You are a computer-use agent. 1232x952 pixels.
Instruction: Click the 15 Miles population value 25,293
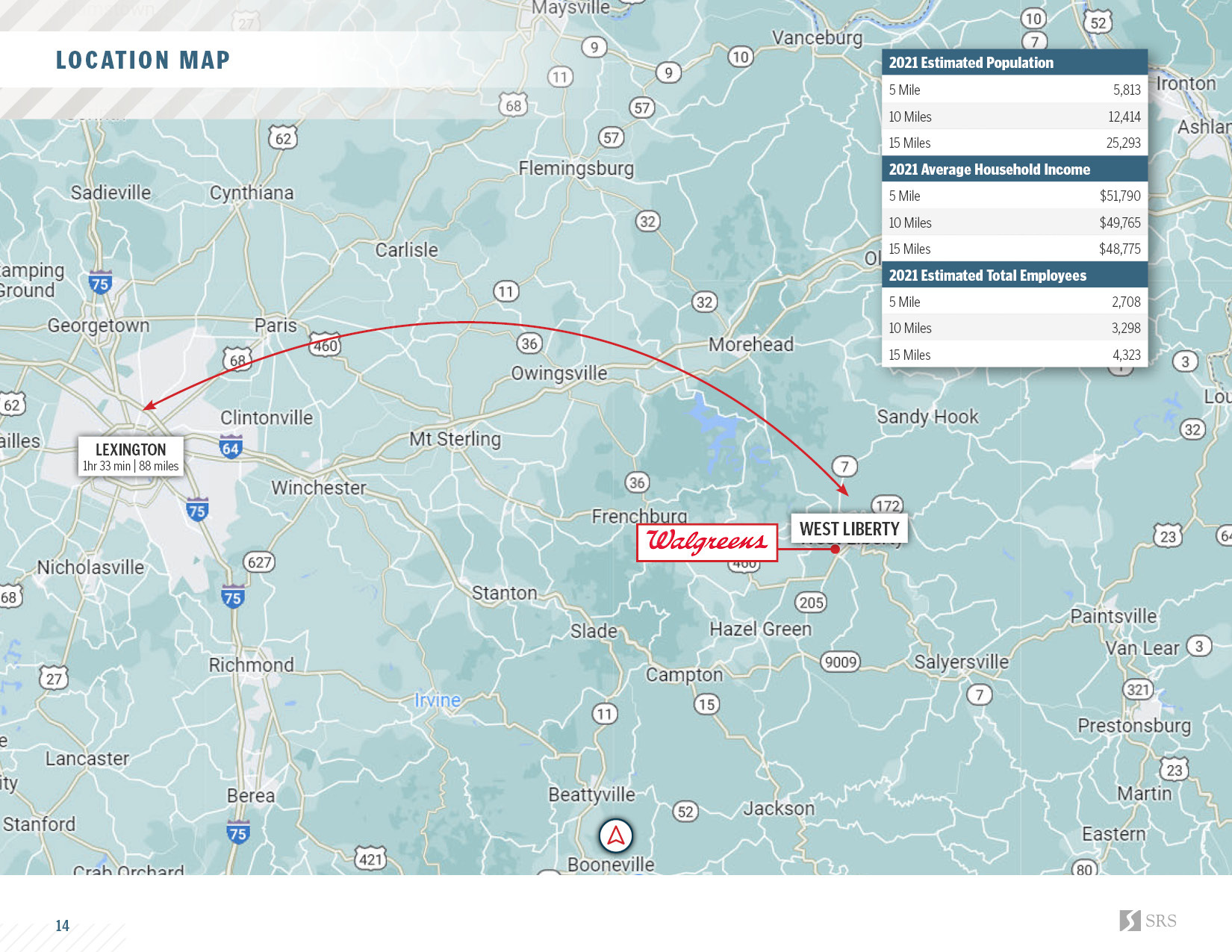coord(1123,143)
